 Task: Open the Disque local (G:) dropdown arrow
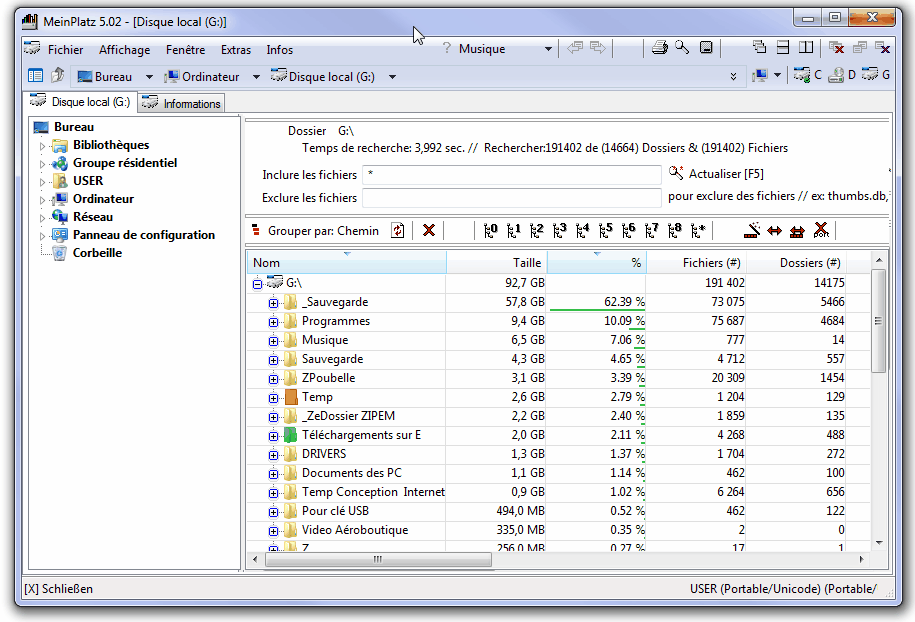click(393, 77)
